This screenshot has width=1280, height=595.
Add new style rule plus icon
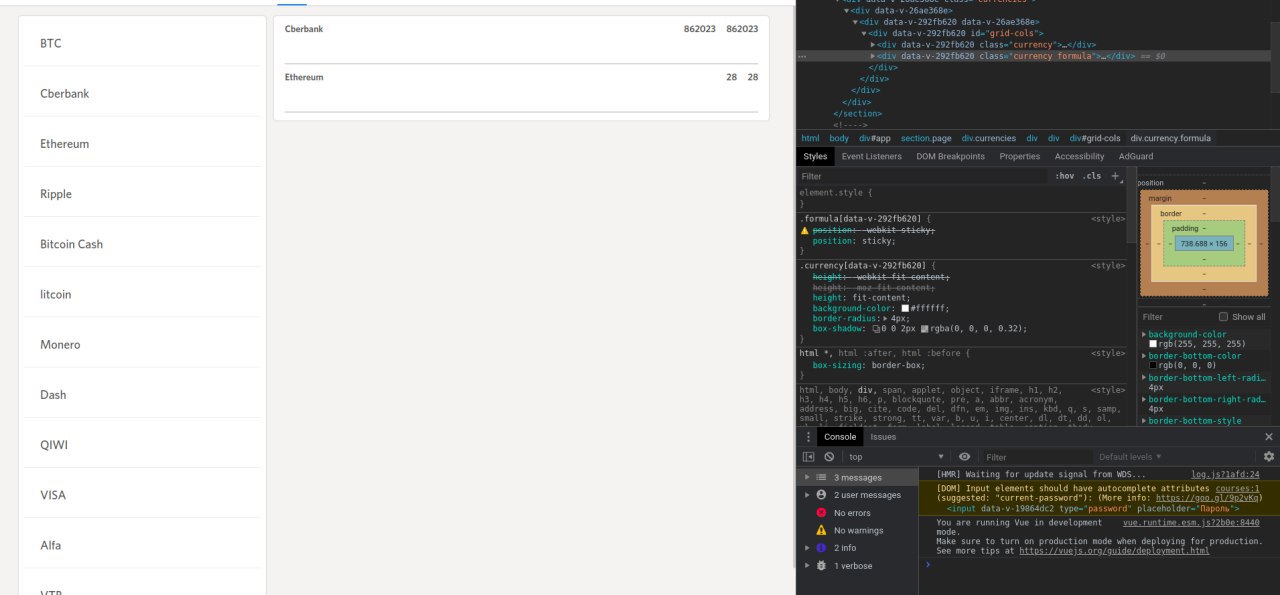(1115, 176)
